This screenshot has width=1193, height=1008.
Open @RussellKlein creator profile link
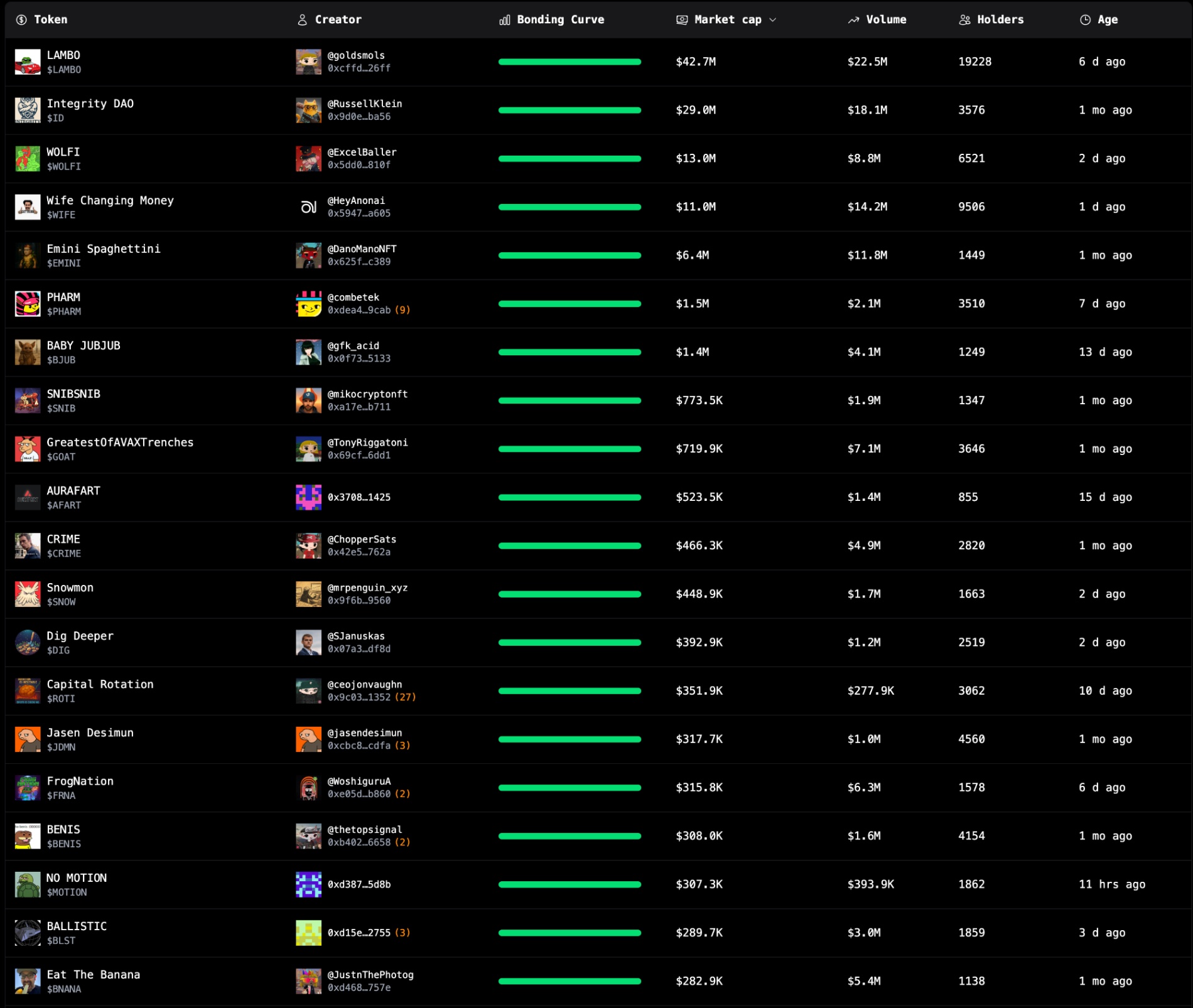(x=364, y=104)
